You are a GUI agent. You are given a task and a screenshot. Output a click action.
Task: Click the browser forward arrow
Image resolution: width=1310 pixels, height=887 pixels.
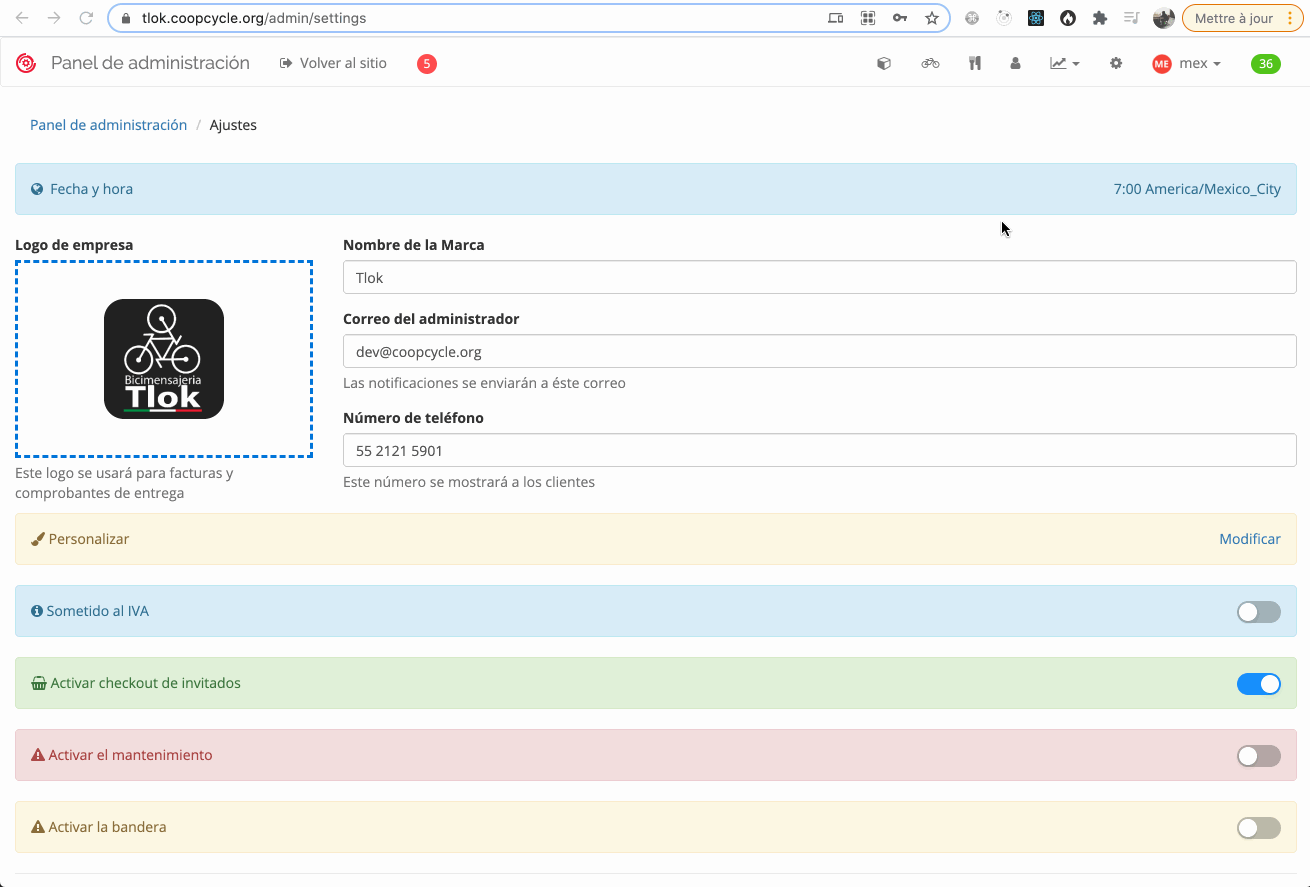[54, 18]
